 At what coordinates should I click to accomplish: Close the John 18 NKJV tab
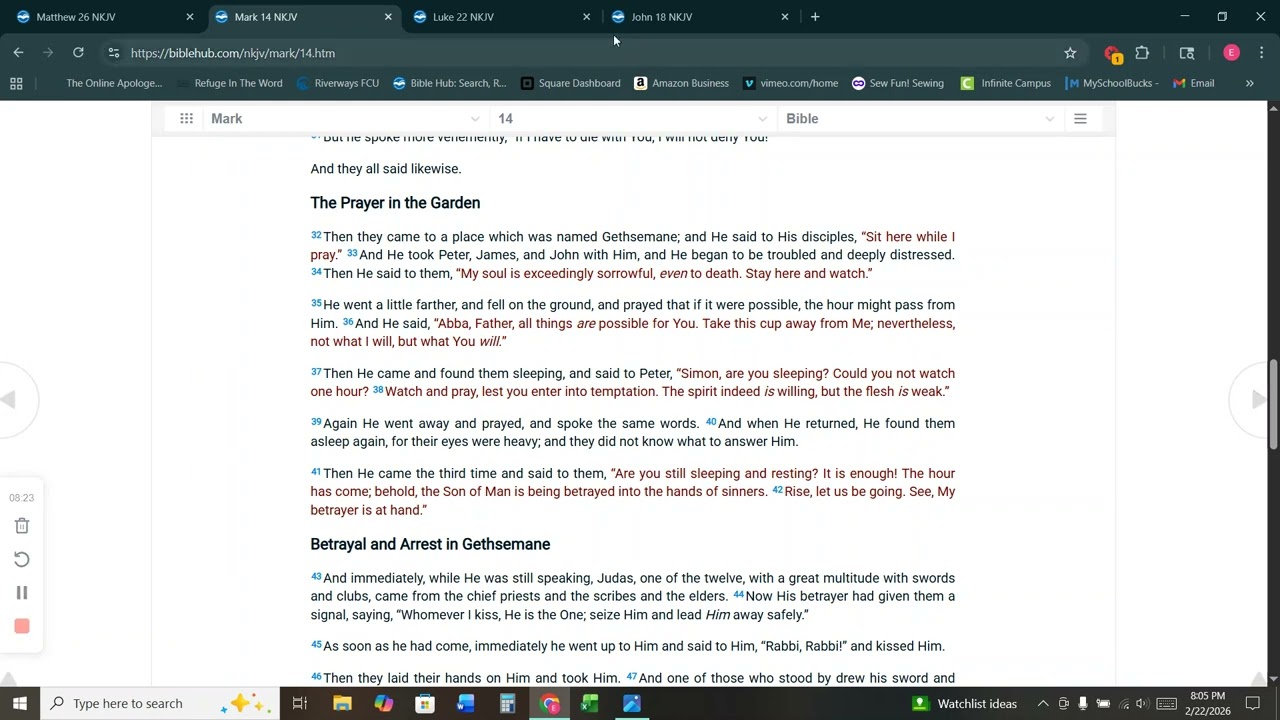tap(785, 17)
